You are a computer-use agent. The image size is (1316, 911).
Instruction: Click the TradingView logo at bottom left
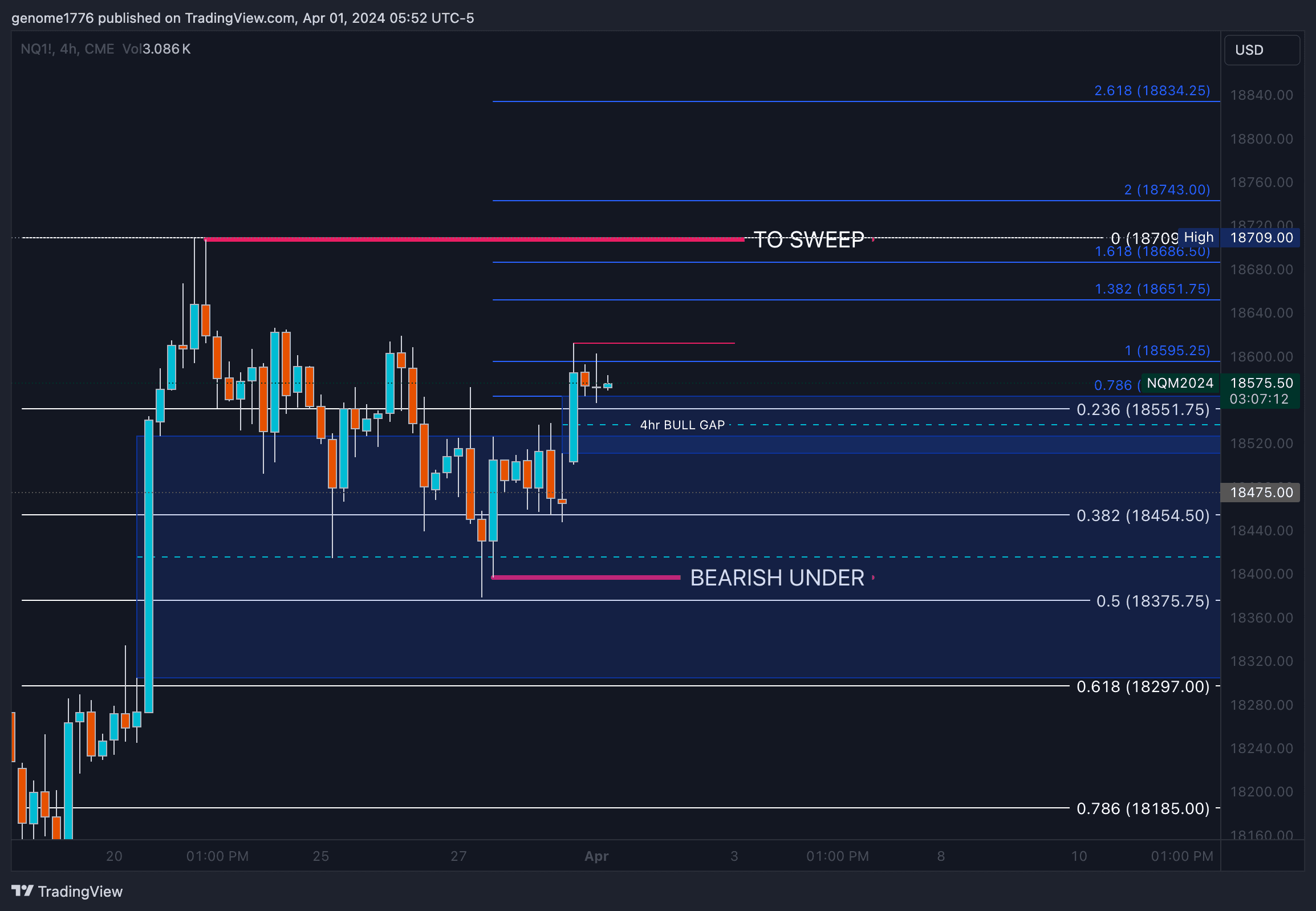(67, 891)
